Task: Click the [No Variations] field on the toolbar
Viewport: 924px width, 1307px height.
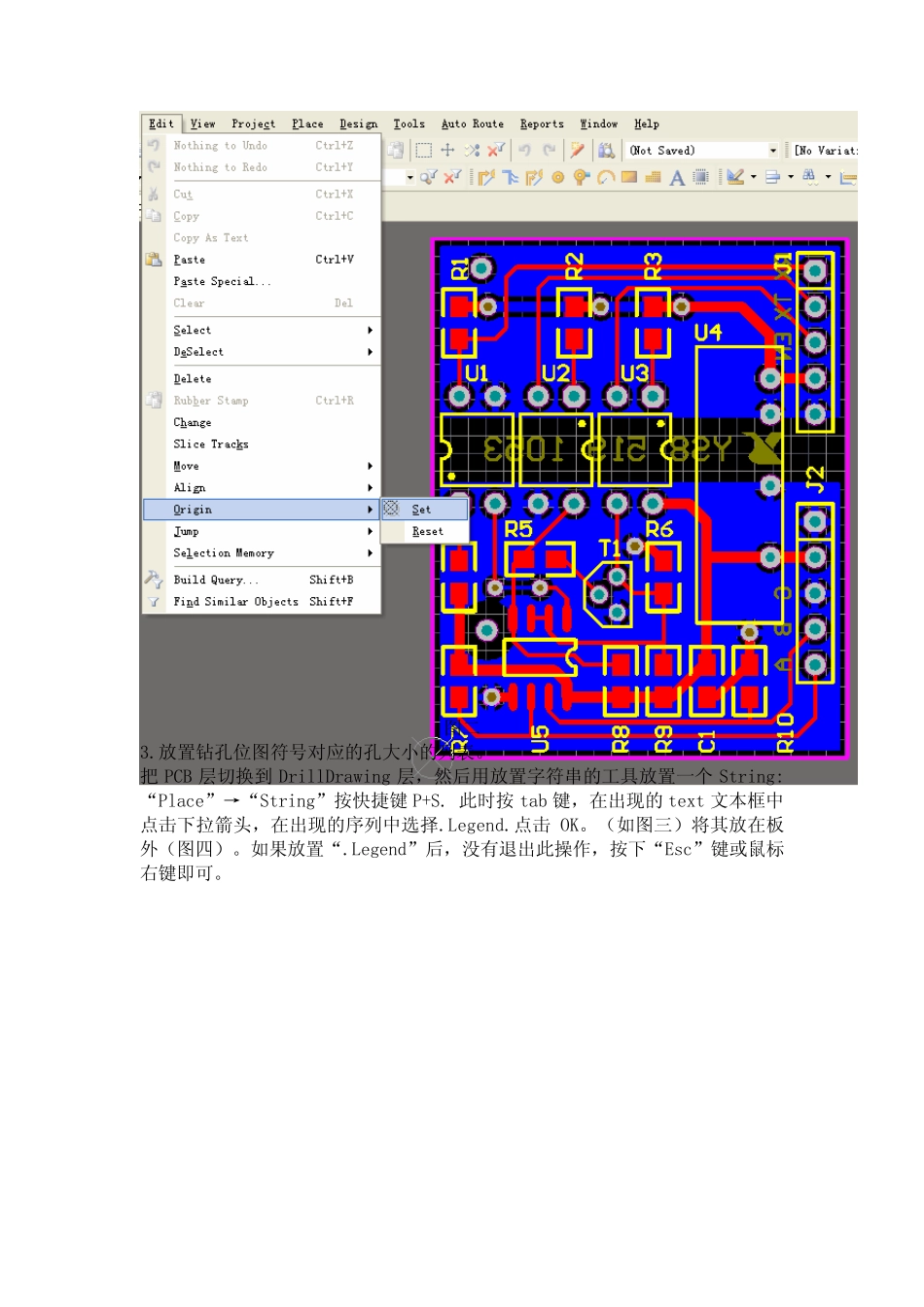Action: 825,151
